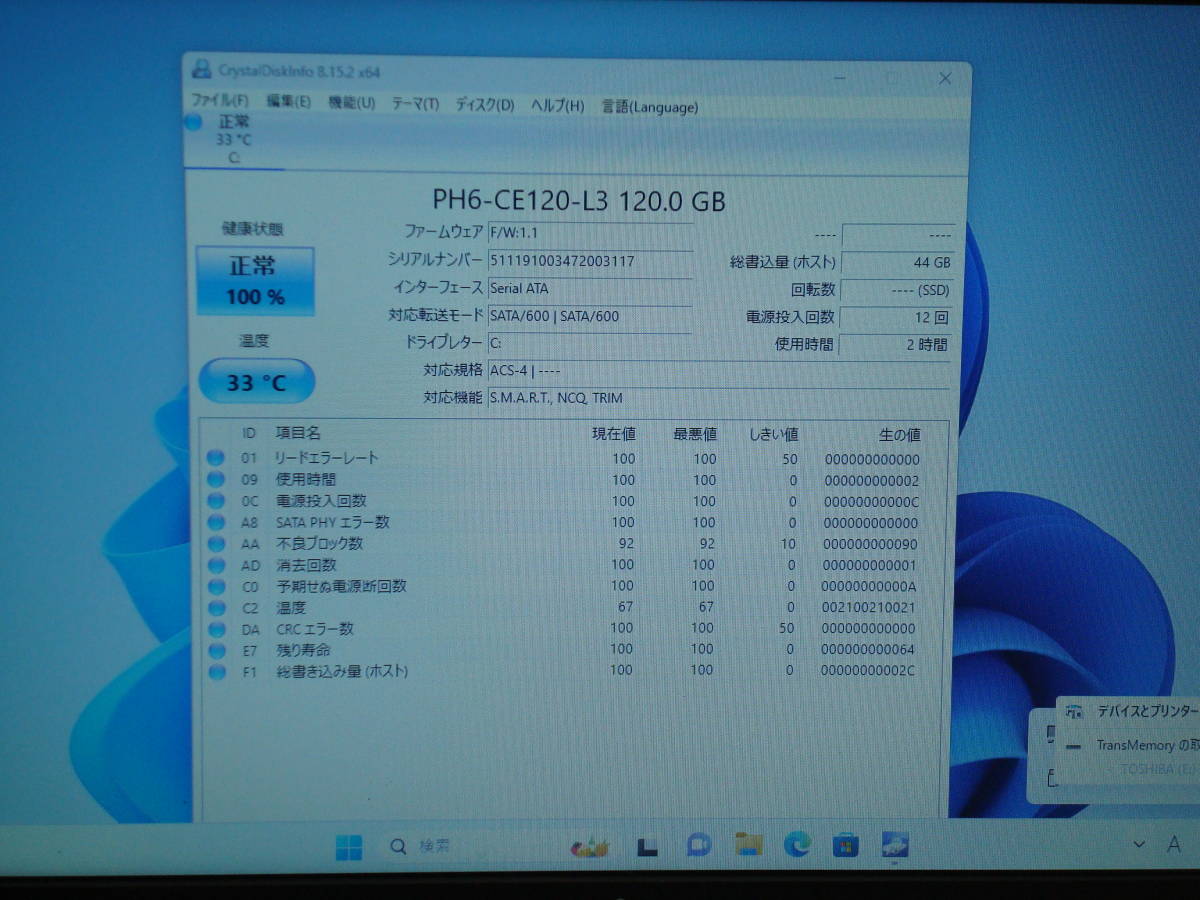
Task: Click the drive title PH6-CE120-L3 120.0 GB
Action: (x=579, y=201)
